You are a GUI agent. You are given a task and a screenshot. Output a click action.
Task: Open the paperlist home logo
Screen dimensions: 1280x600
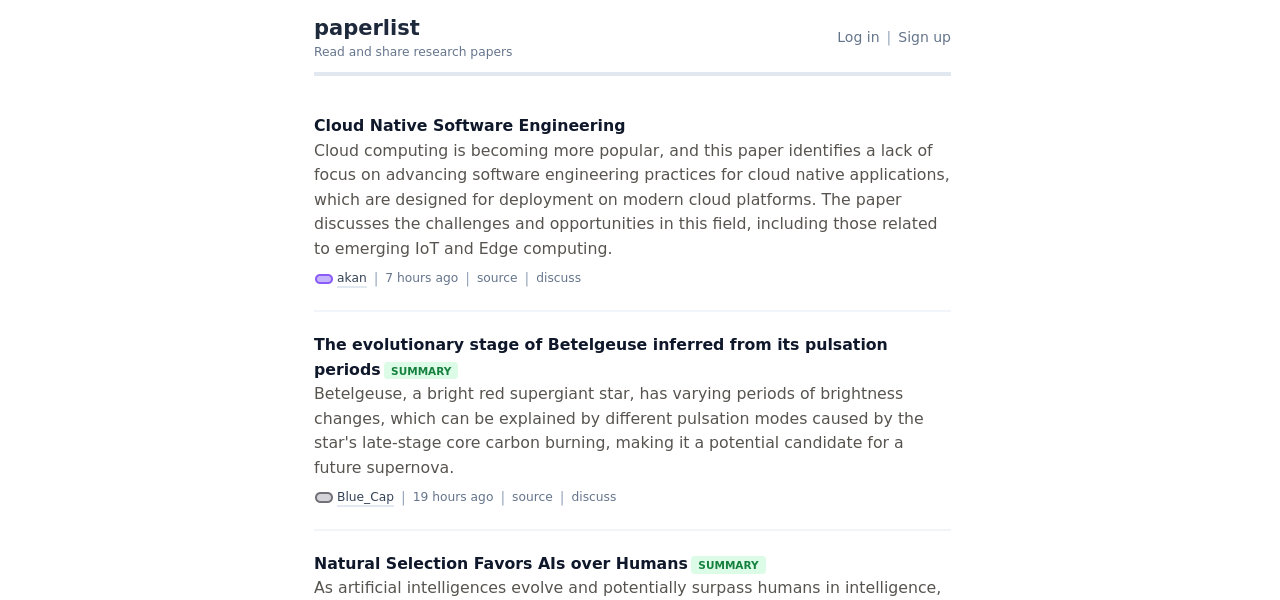point(367,28)
